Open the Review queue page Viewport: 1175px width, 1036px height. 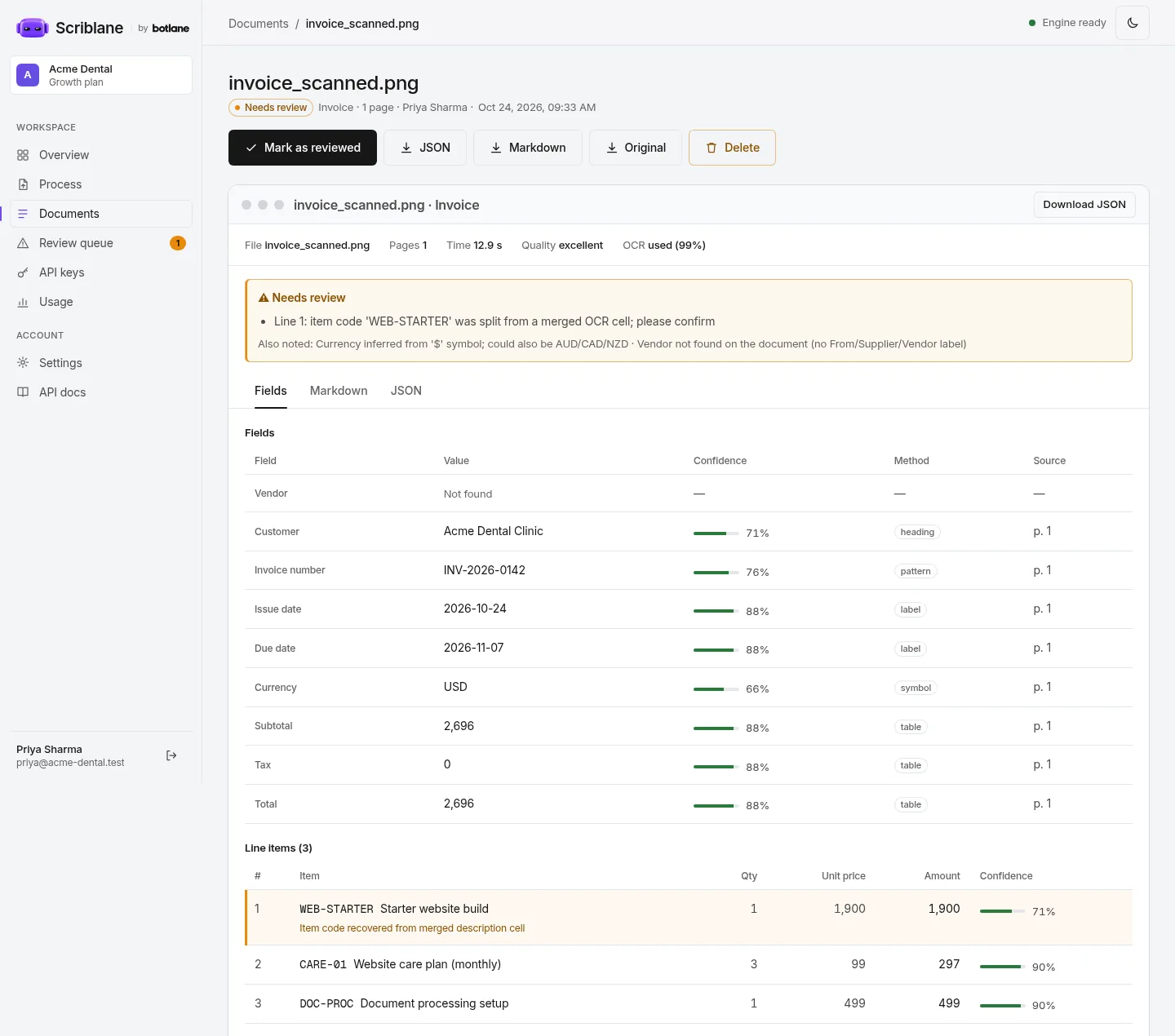[101, 243]
